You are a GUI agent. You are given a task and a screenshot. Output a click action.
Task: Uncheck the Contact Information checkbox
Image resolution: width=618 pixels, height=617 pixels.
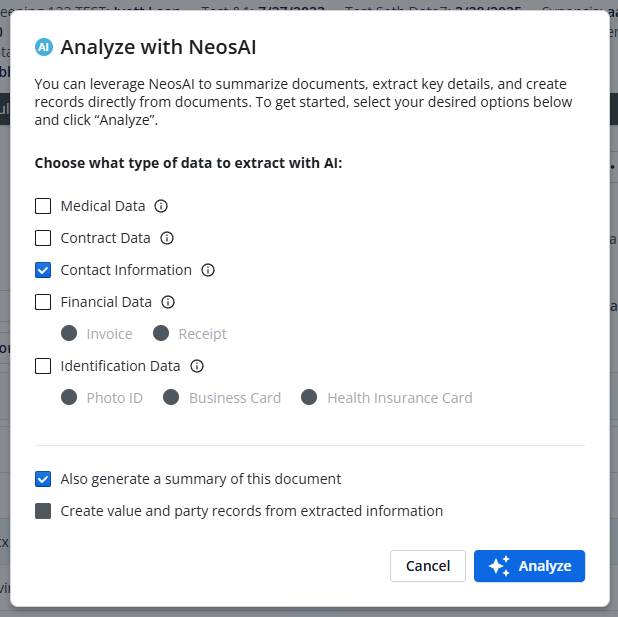click(x=43, y=270)
